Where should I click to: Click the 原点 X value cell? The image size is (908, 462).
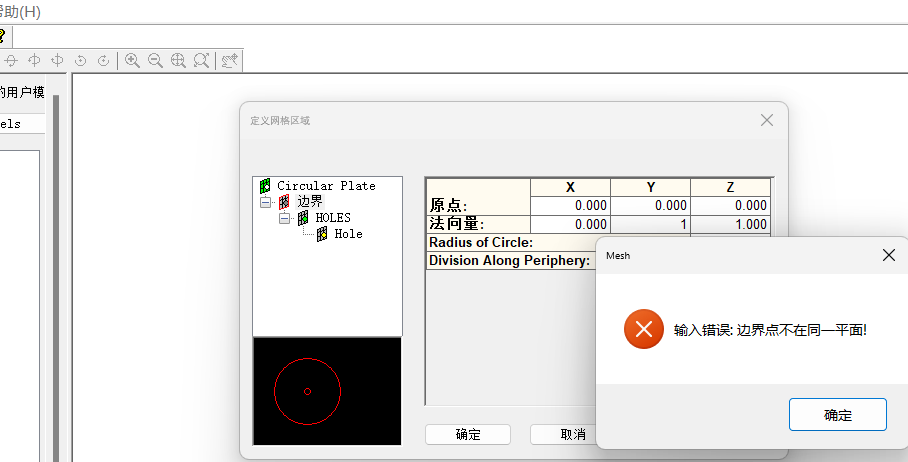click(x=570, y=206)
